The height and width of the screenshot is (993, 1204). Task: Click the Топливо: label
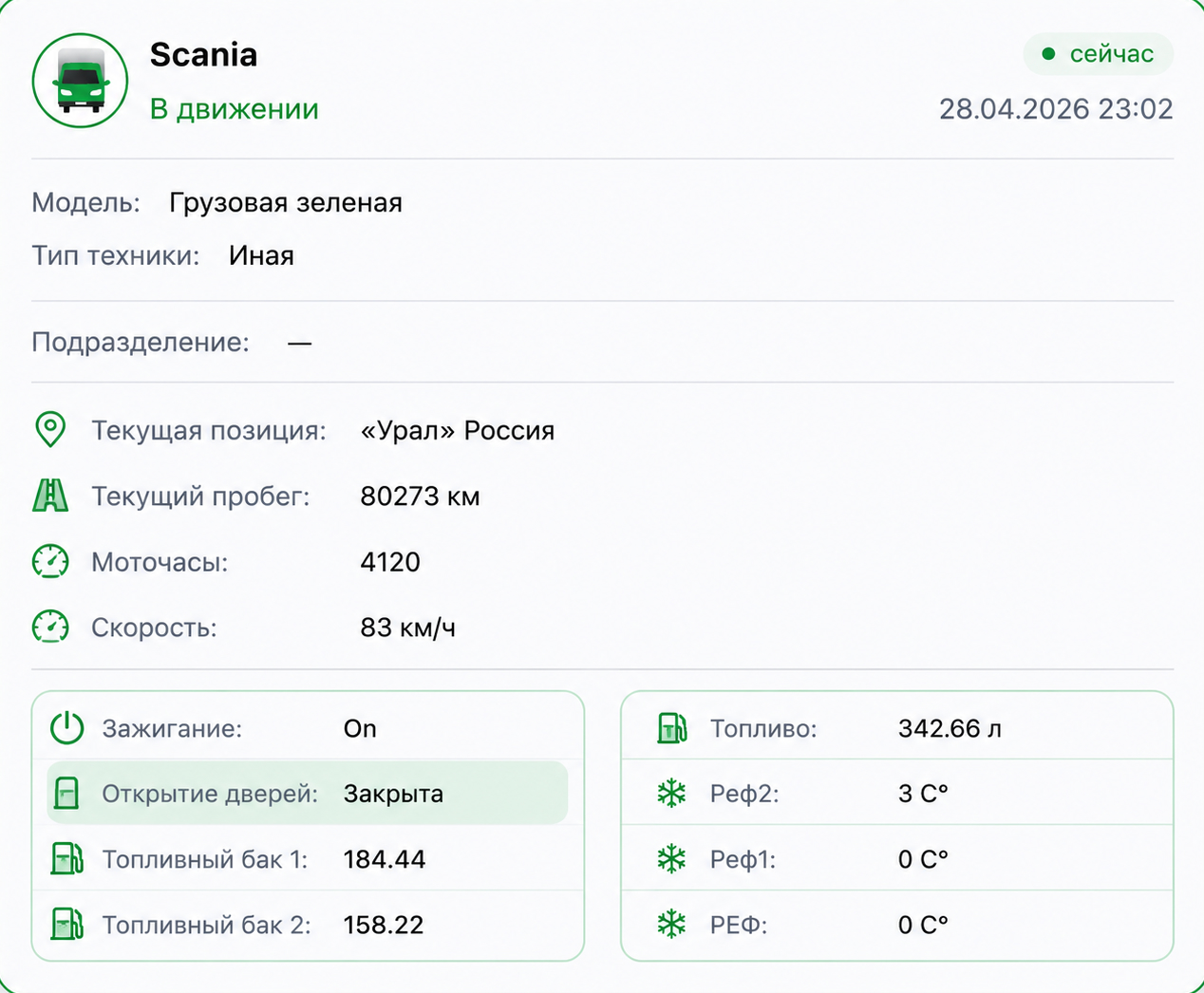click(x=763, y=728)
